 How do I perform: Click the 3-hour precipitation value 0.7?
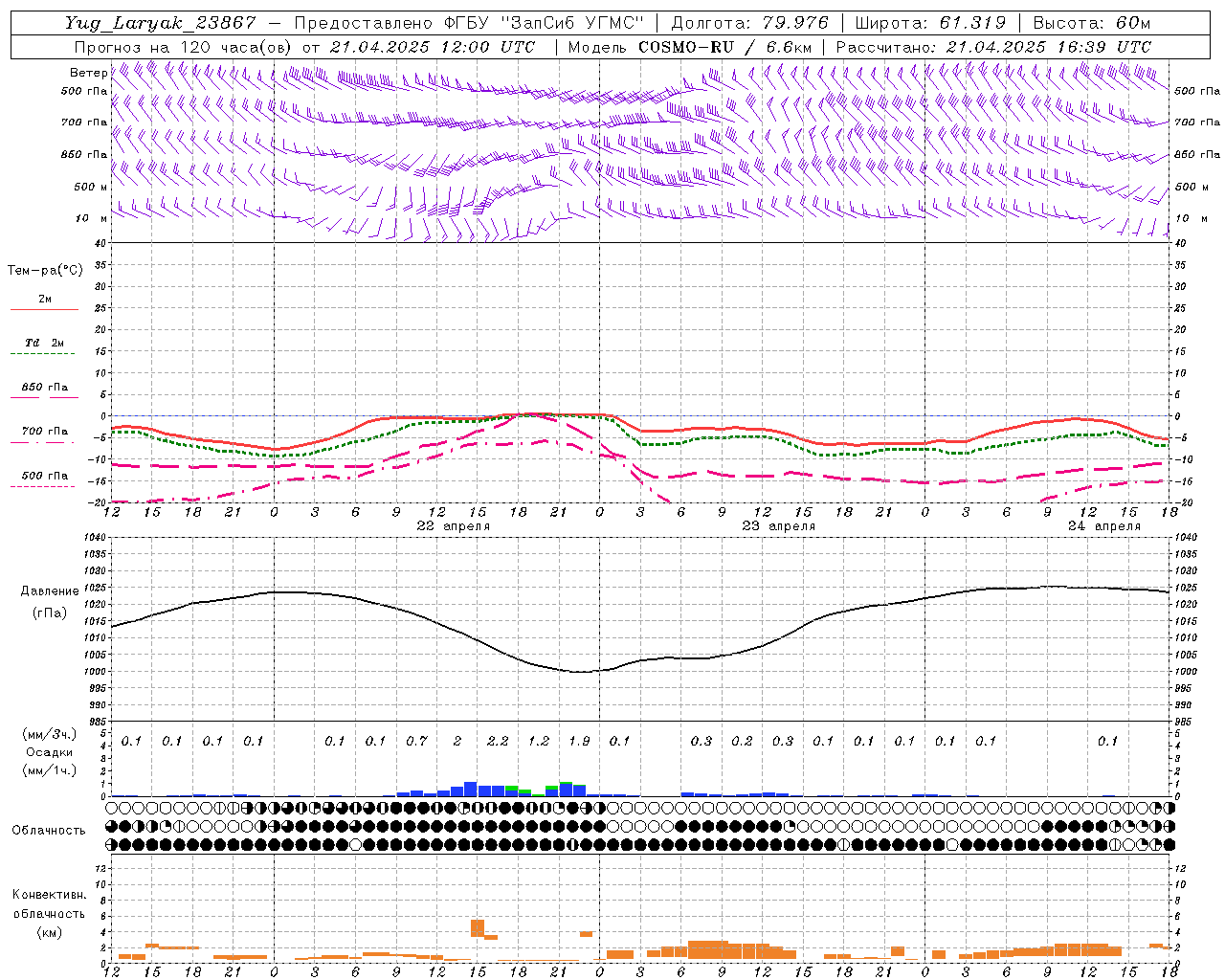point(416,741)
